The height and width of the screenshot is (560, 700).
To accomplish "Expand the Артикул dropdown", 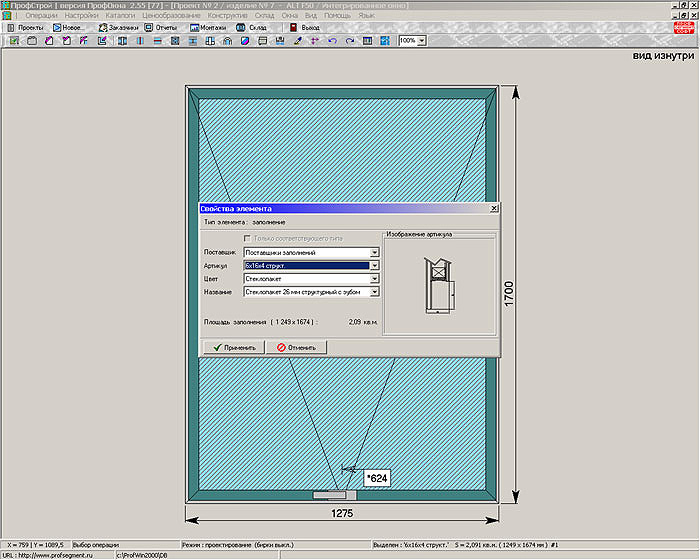I will click(374, 266).
